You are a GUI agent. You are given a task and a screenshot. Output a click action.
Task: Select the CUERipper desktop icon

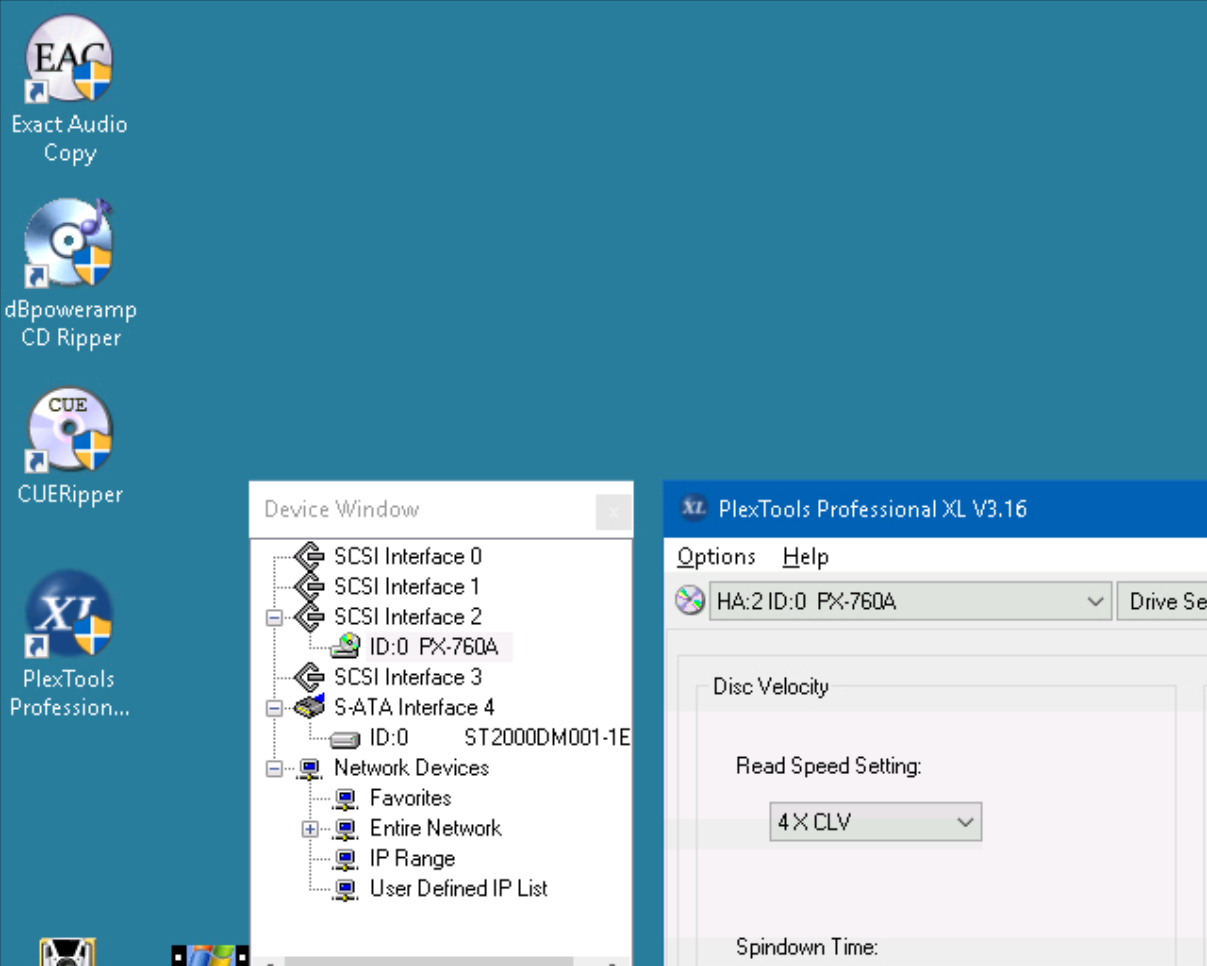69,447
